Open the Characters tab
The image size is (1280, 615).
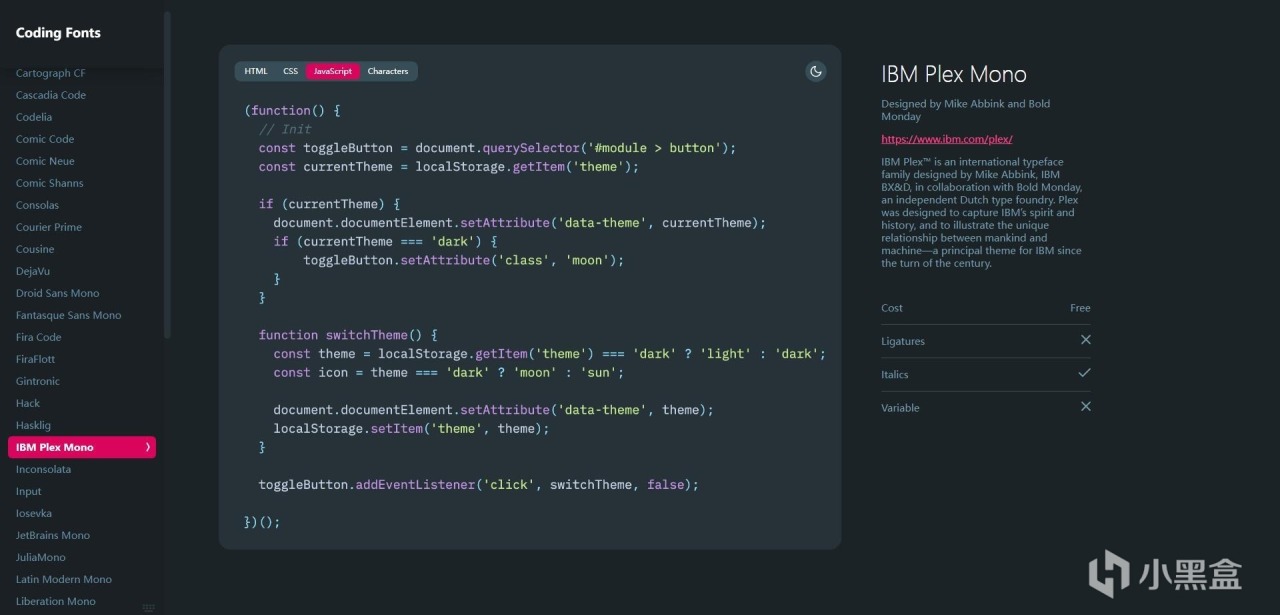point(388,71)
